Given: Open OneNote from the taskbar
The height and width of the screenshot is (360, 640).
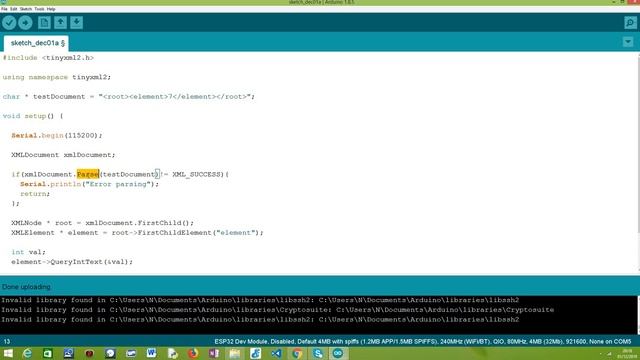Looking at the screenshot, I should (x=214, y=353).
